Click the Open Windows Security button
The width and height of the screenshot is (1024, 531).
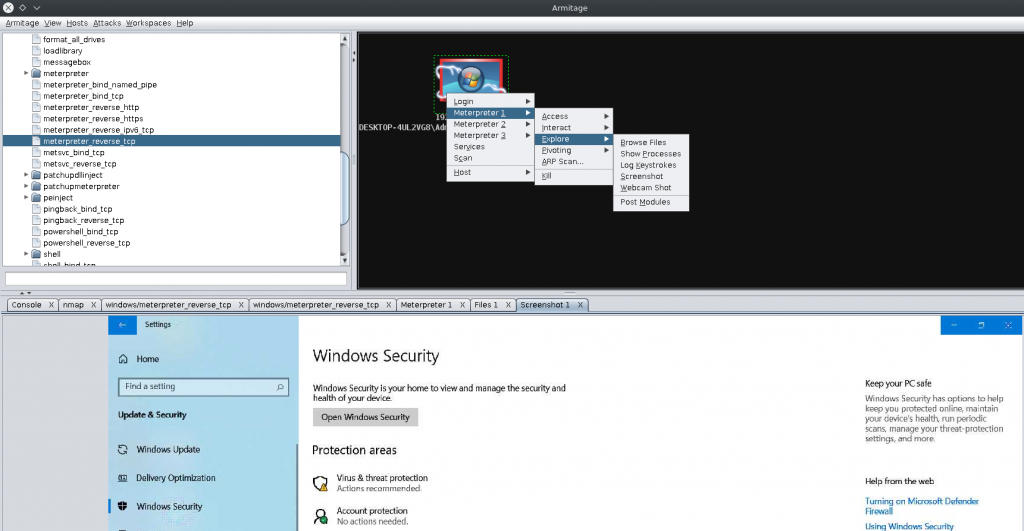365,417
